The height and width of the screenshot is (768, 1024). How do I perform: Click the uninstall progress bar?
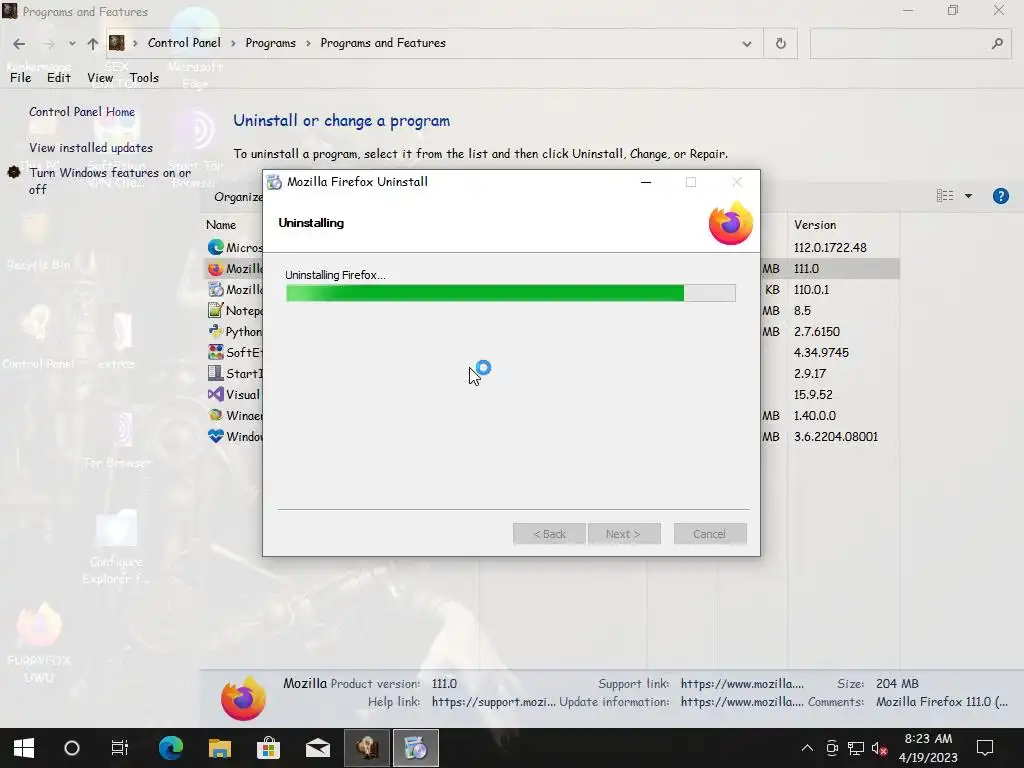[x=511, y=293]
